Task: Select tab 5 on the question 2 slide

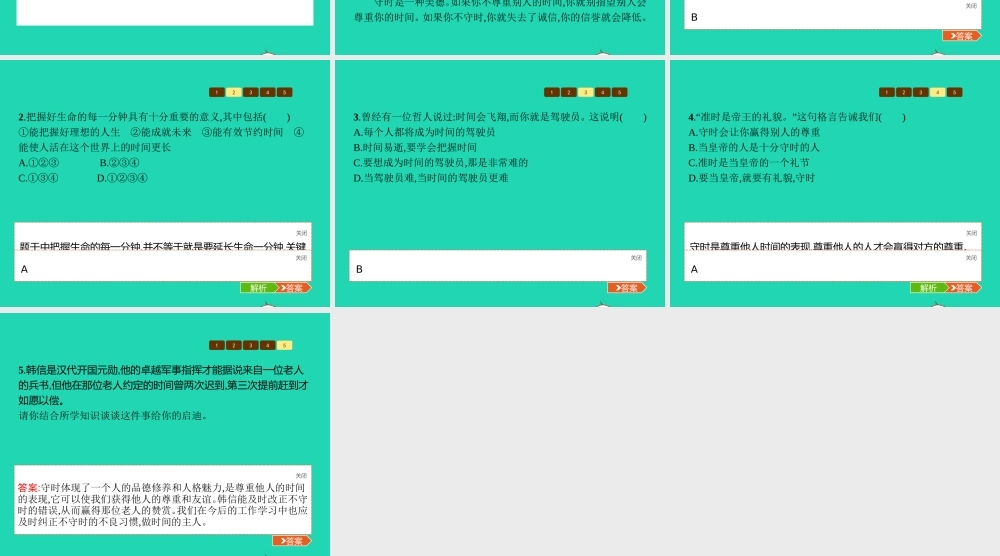Action: (284, 92)
